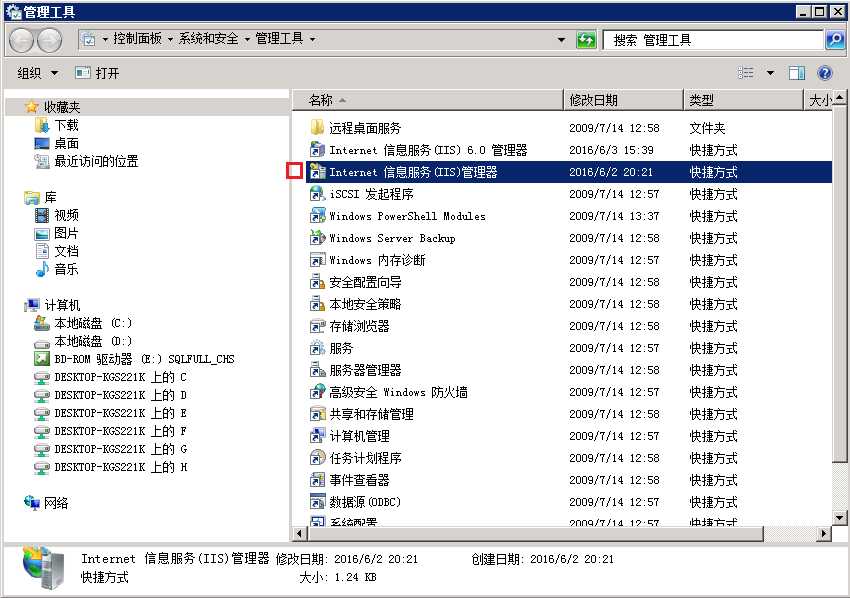The height and width of the screenshot is (598, 850).
Task: Click the vertical scrollbar down arrow
Action: point(839,518)
